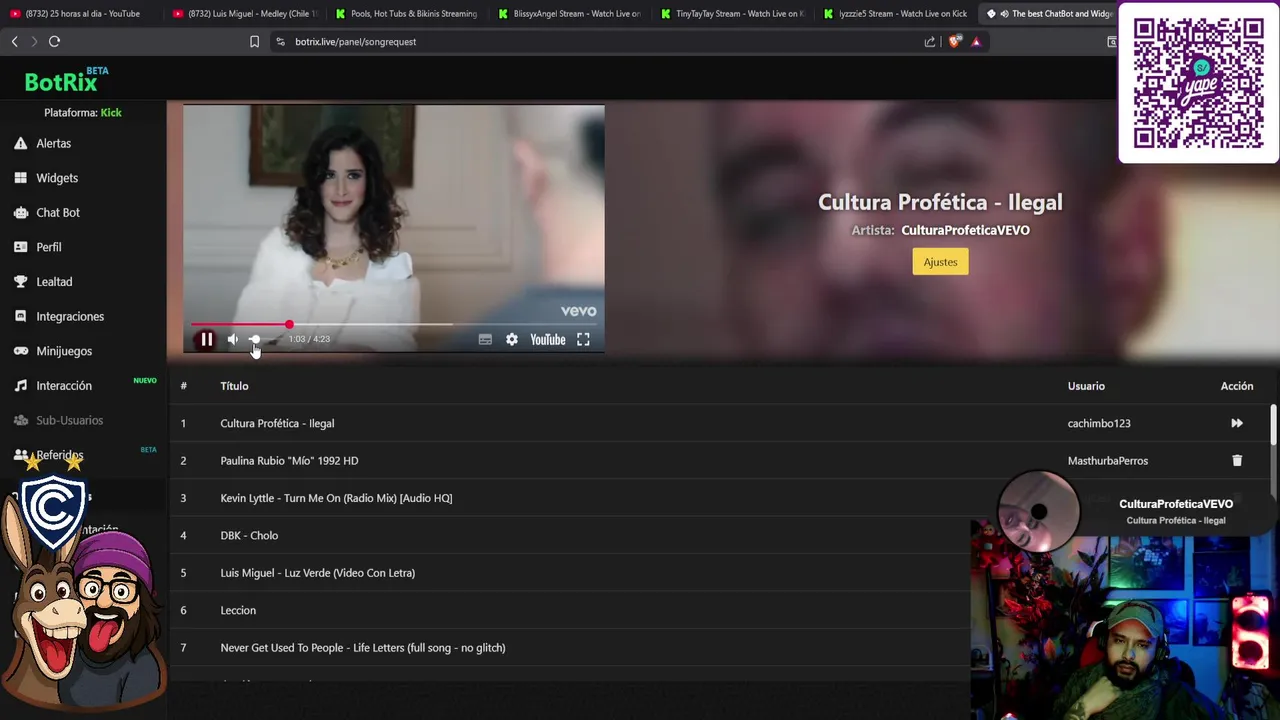
Task: Click username MasthurbaPerros
Action: 1108,460
